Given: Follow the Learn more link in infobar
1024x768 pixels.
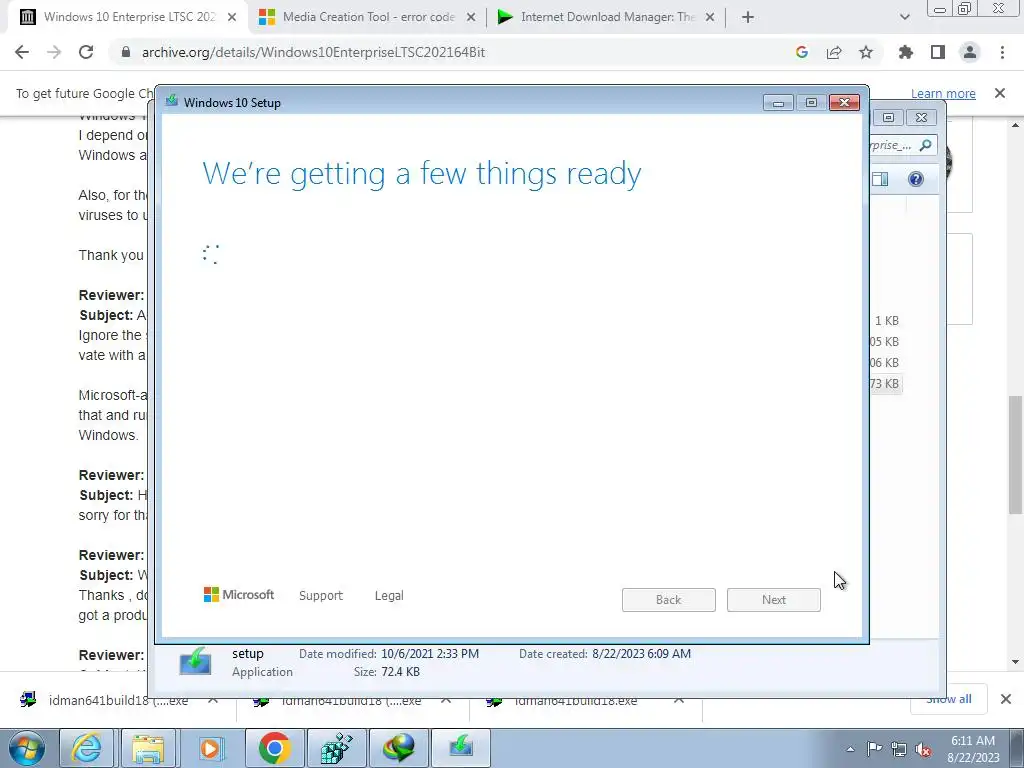Looking at the screenshot, I should pyautogui.click(x=943, y=93).
